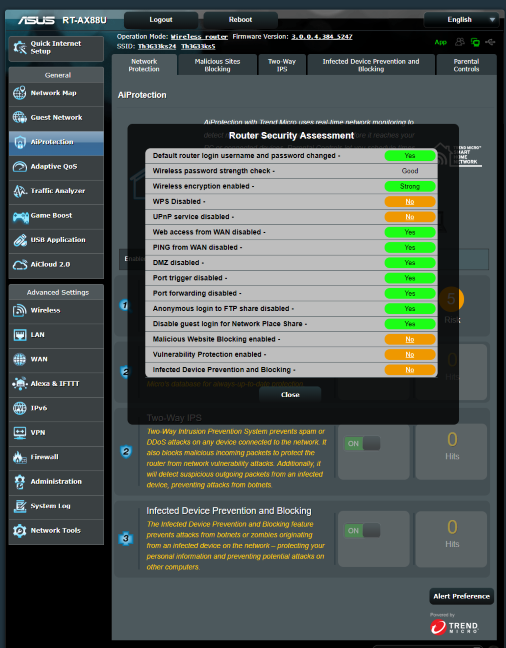Switch to Parental Controls tab
506x648 pixels.
466,65
